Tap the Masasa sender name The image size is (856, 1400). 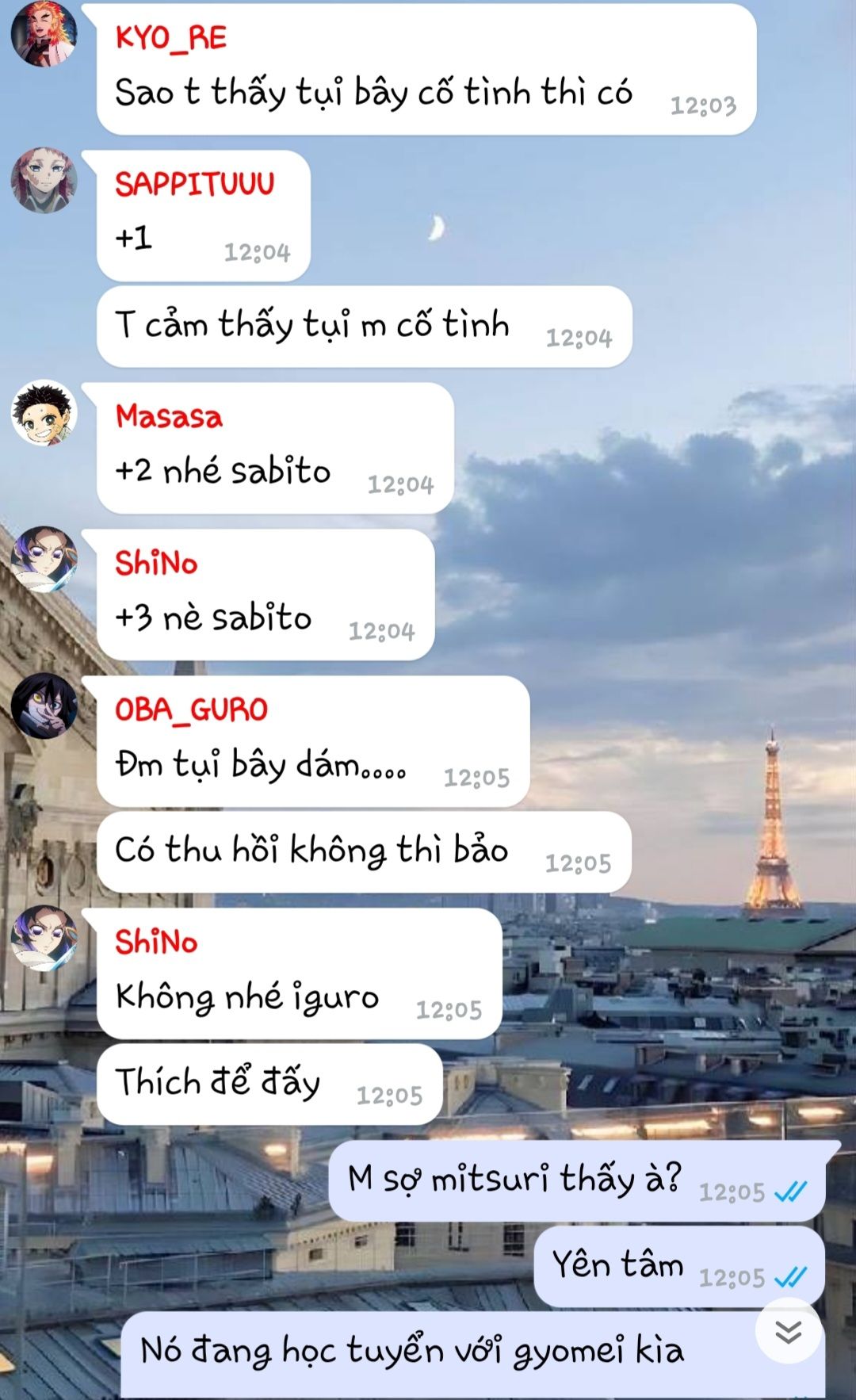pos(169,416)
